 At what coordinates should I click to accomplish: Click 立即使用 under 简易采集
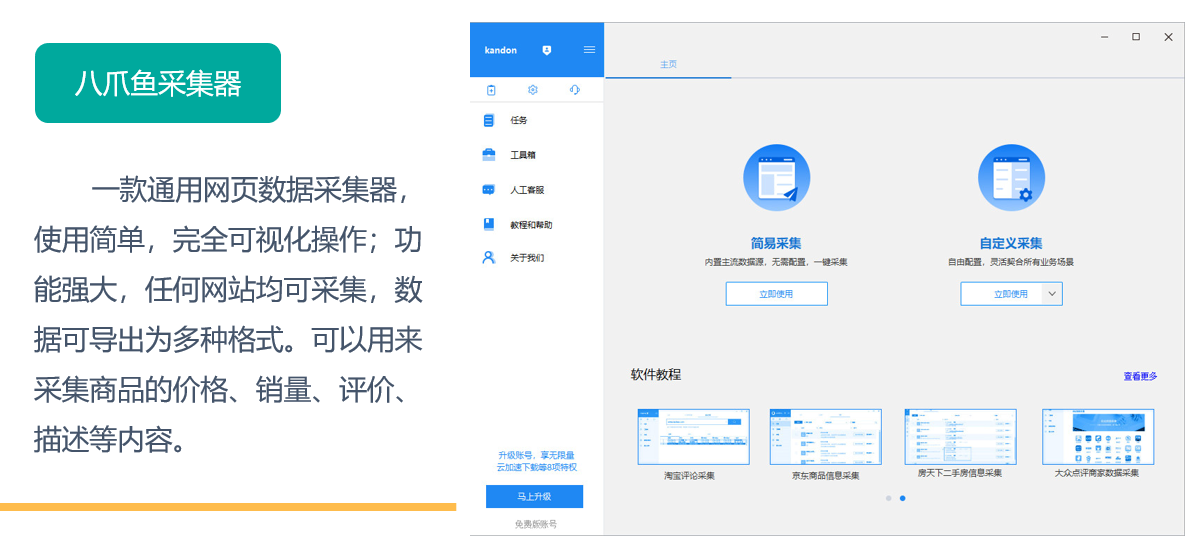click(x=776, y=294)
